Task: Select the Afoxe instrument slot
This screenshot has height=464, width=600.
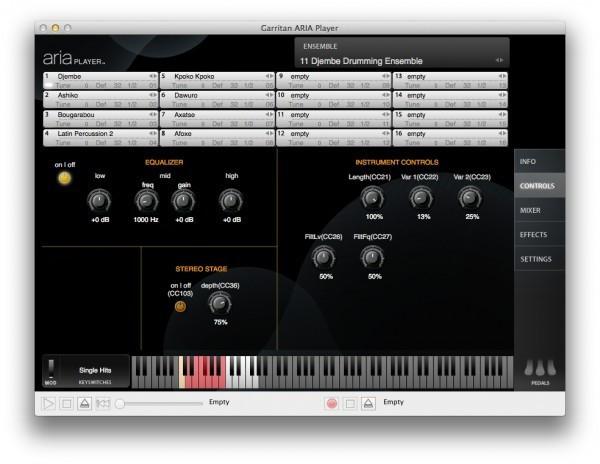Action: [217, 138]
